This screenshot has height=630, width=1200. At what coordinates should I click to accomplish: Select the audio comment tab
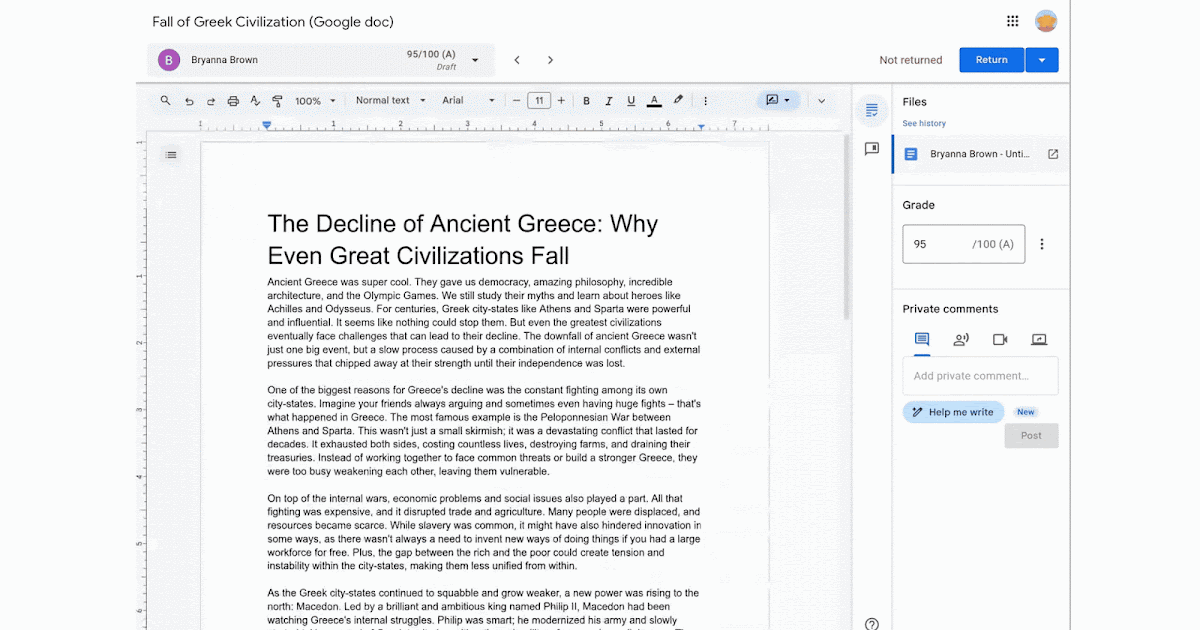point(961,340)
